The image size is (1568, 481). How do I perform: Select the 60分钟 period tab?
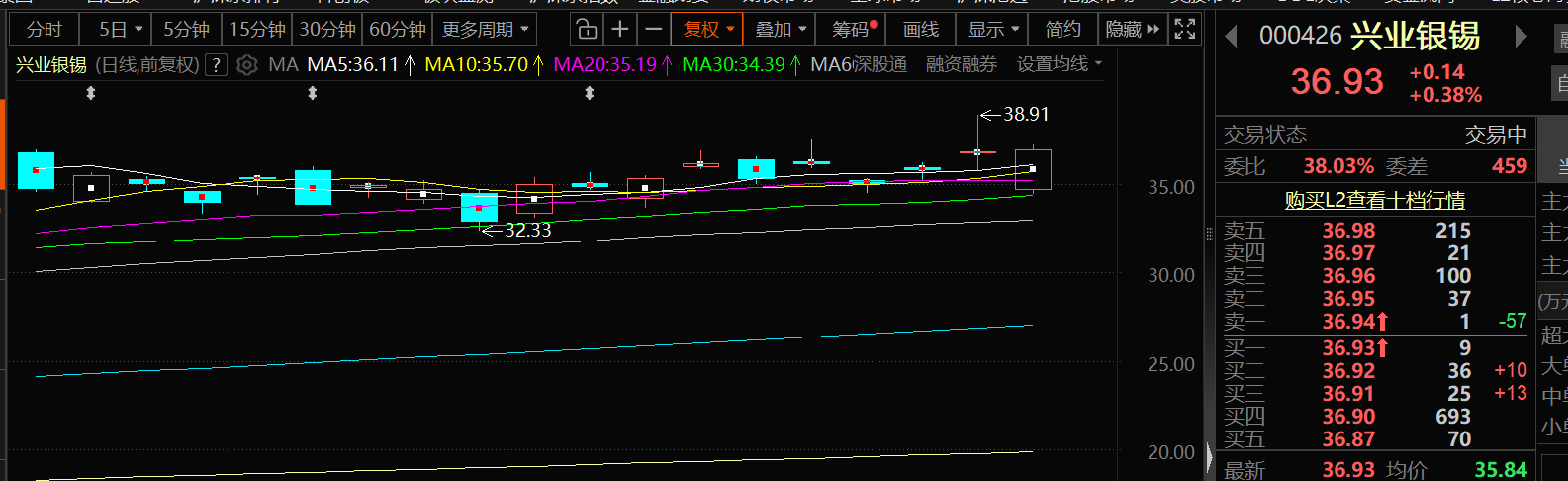pos(398,30)
